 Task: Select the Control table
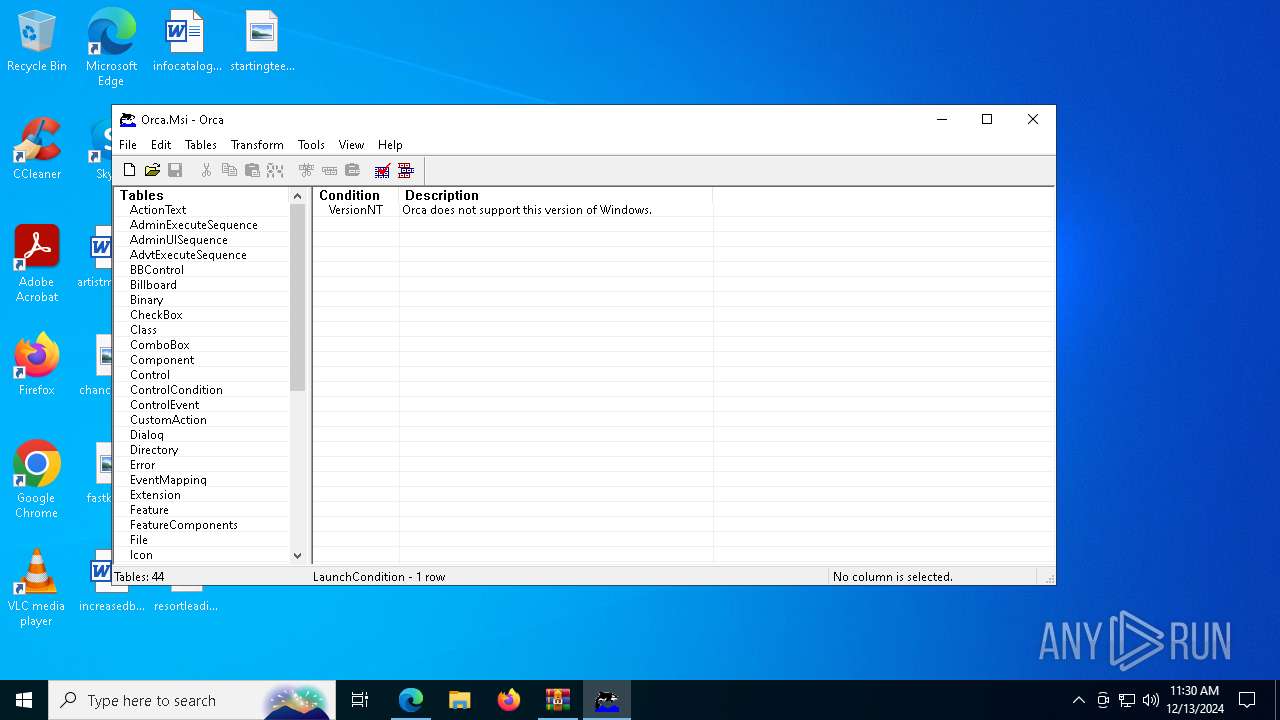tap(150, 375)
